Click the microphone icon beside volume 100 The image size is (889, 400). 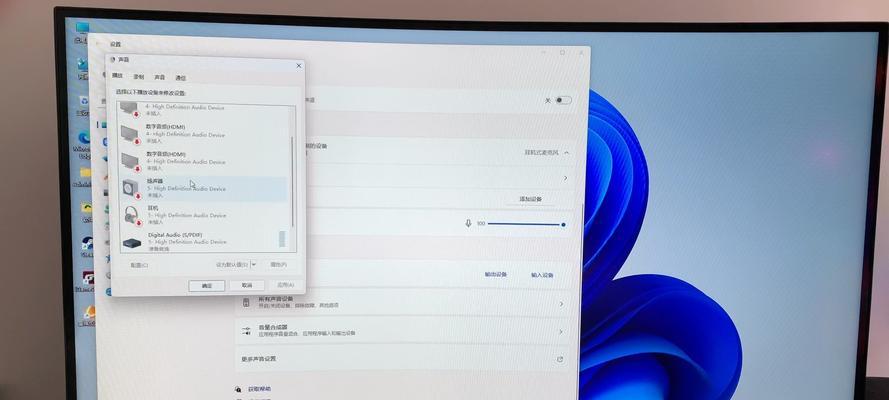[x=468, y=223]
